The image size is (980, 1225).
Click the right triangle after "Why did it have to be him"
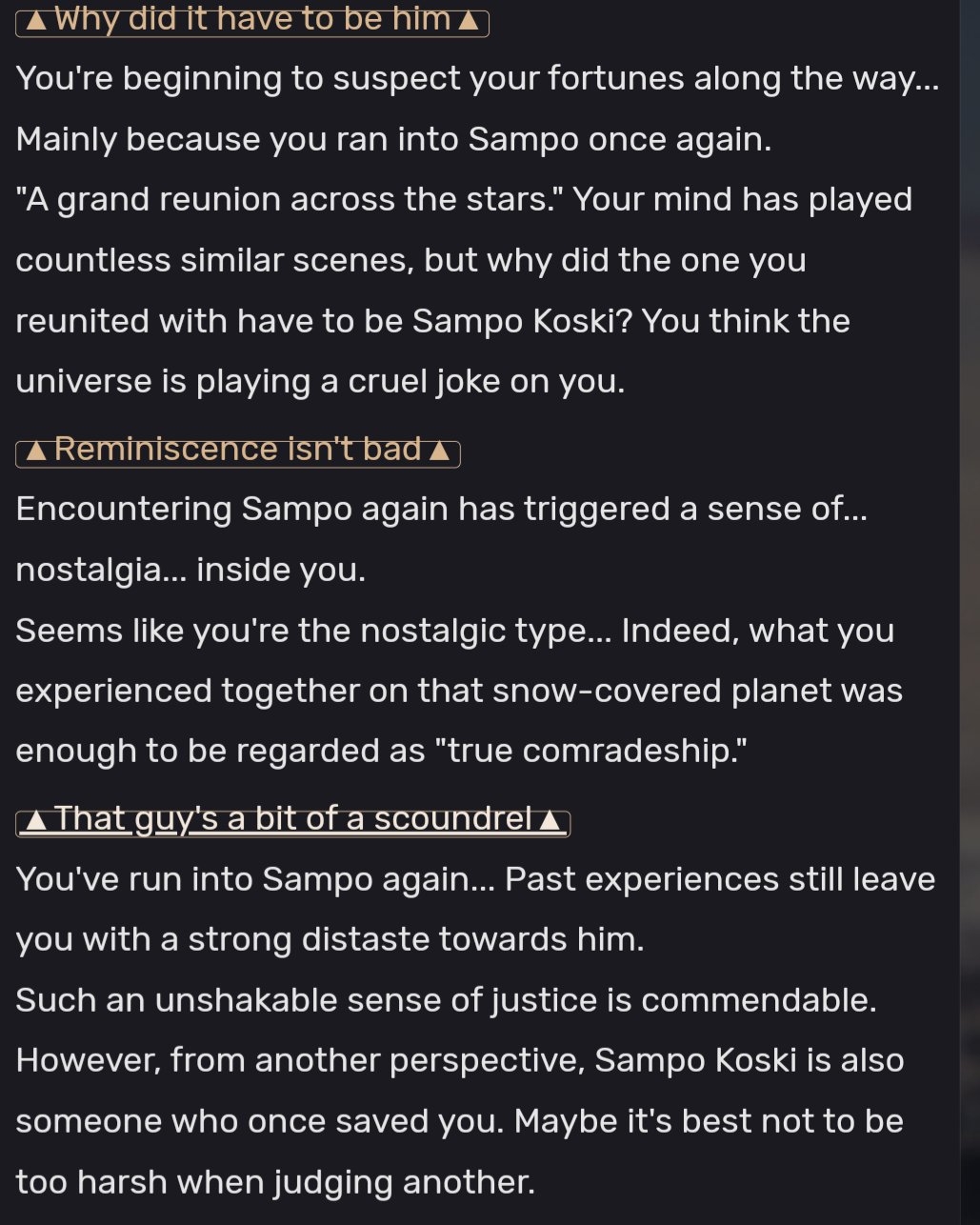468,21
